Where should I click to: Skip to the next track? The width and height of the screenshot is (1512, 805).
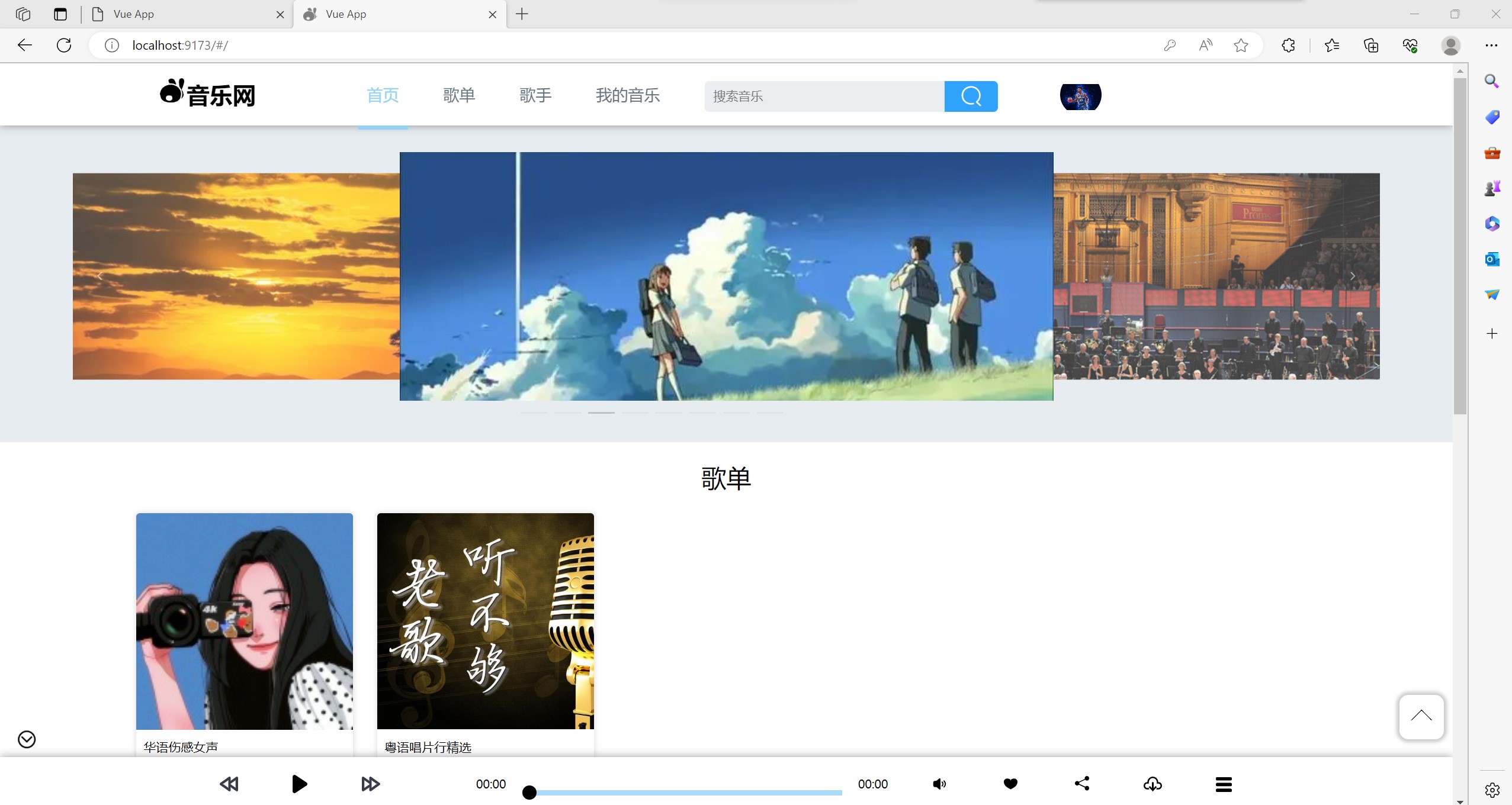coord(371,784)
